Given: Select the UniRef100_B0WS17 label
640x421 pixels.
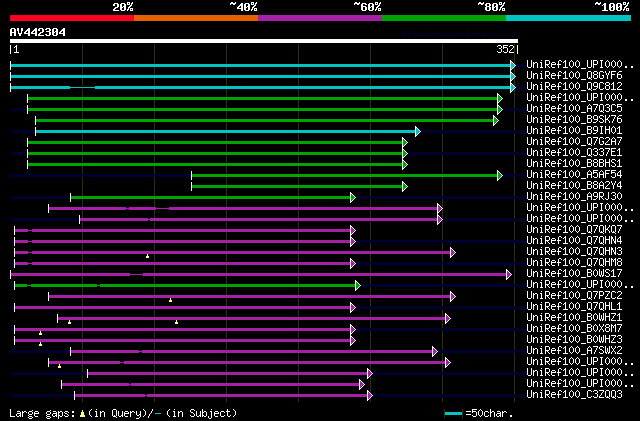Looking at the screenshot, I should (574, 274).
